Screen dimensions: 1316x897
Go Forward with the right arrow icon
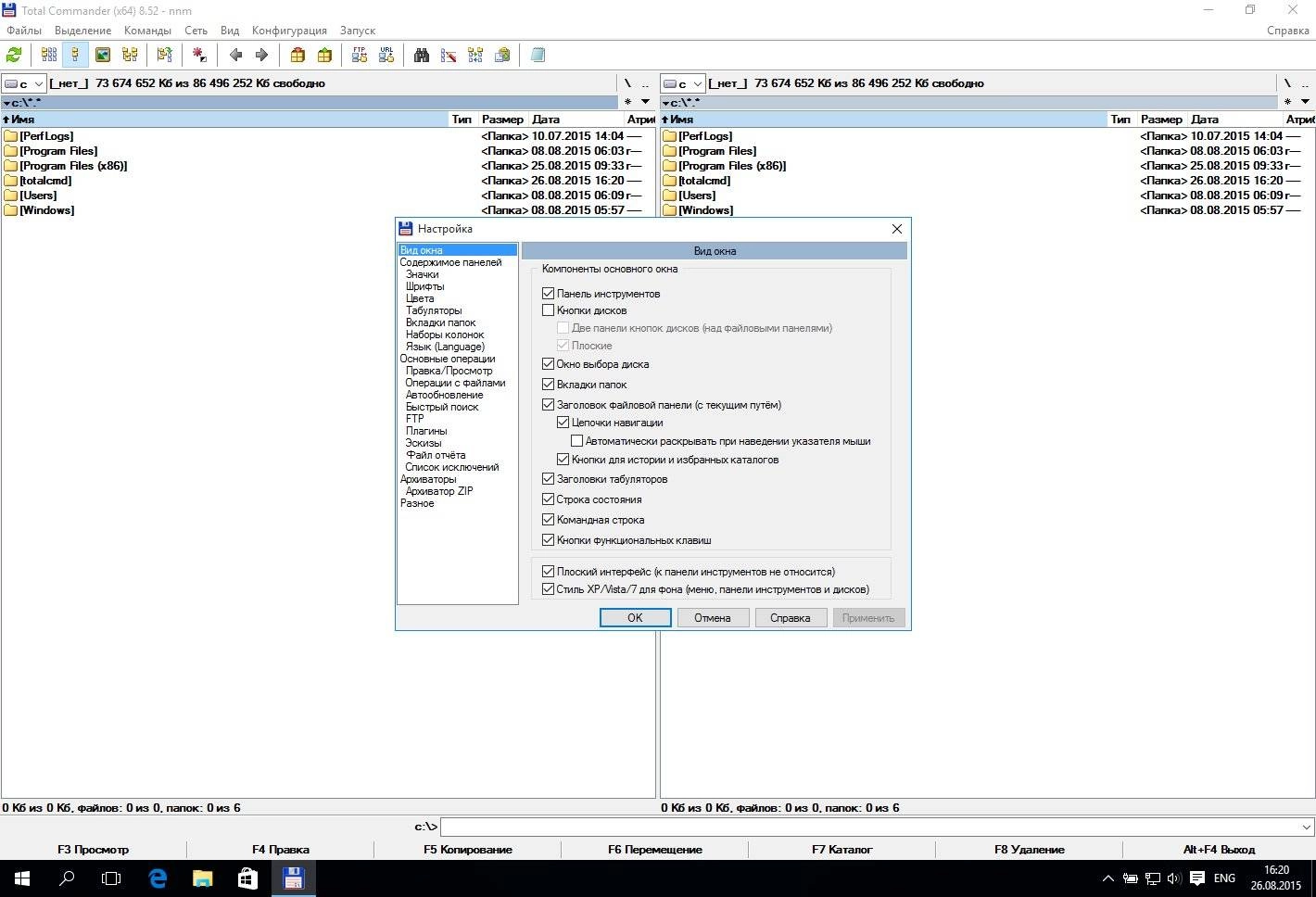click(261, 55)
